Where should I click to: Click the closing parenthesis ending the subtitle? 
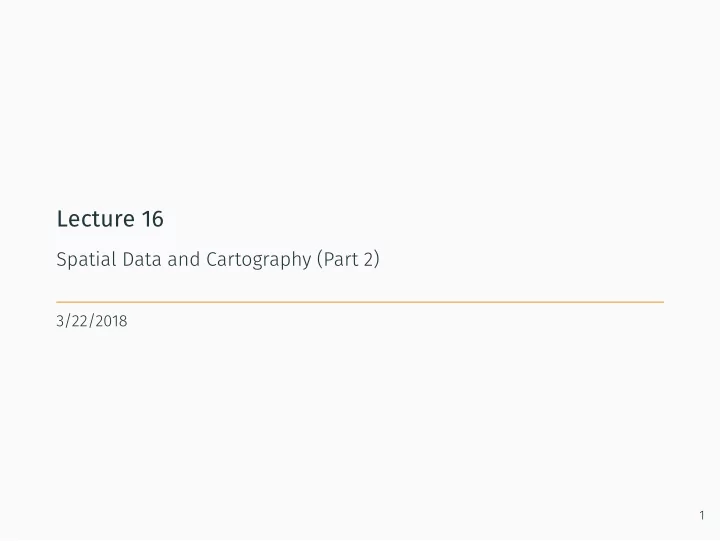377,259
